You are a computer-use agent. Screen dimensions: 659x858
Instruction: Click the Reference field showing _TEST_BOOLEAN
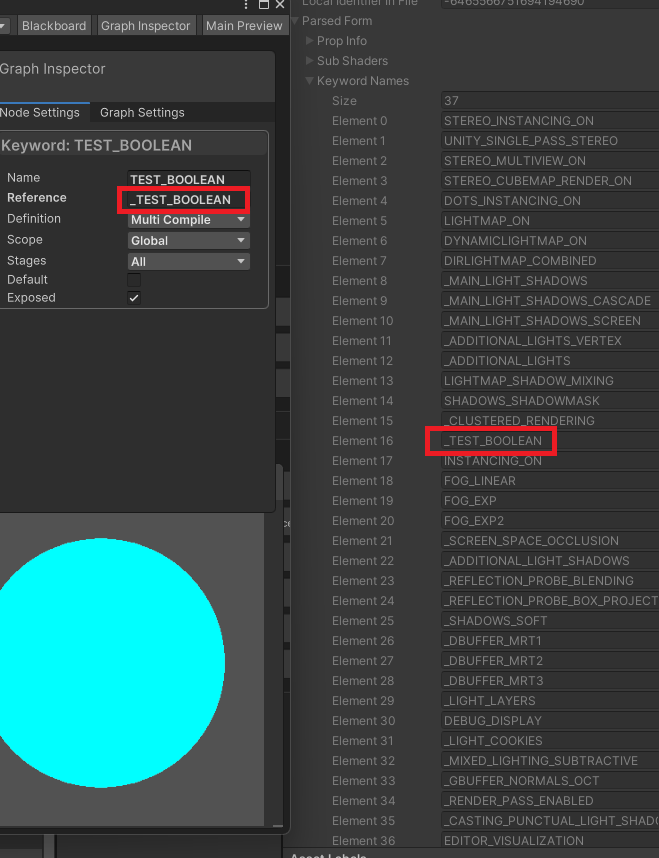point(188,200)
